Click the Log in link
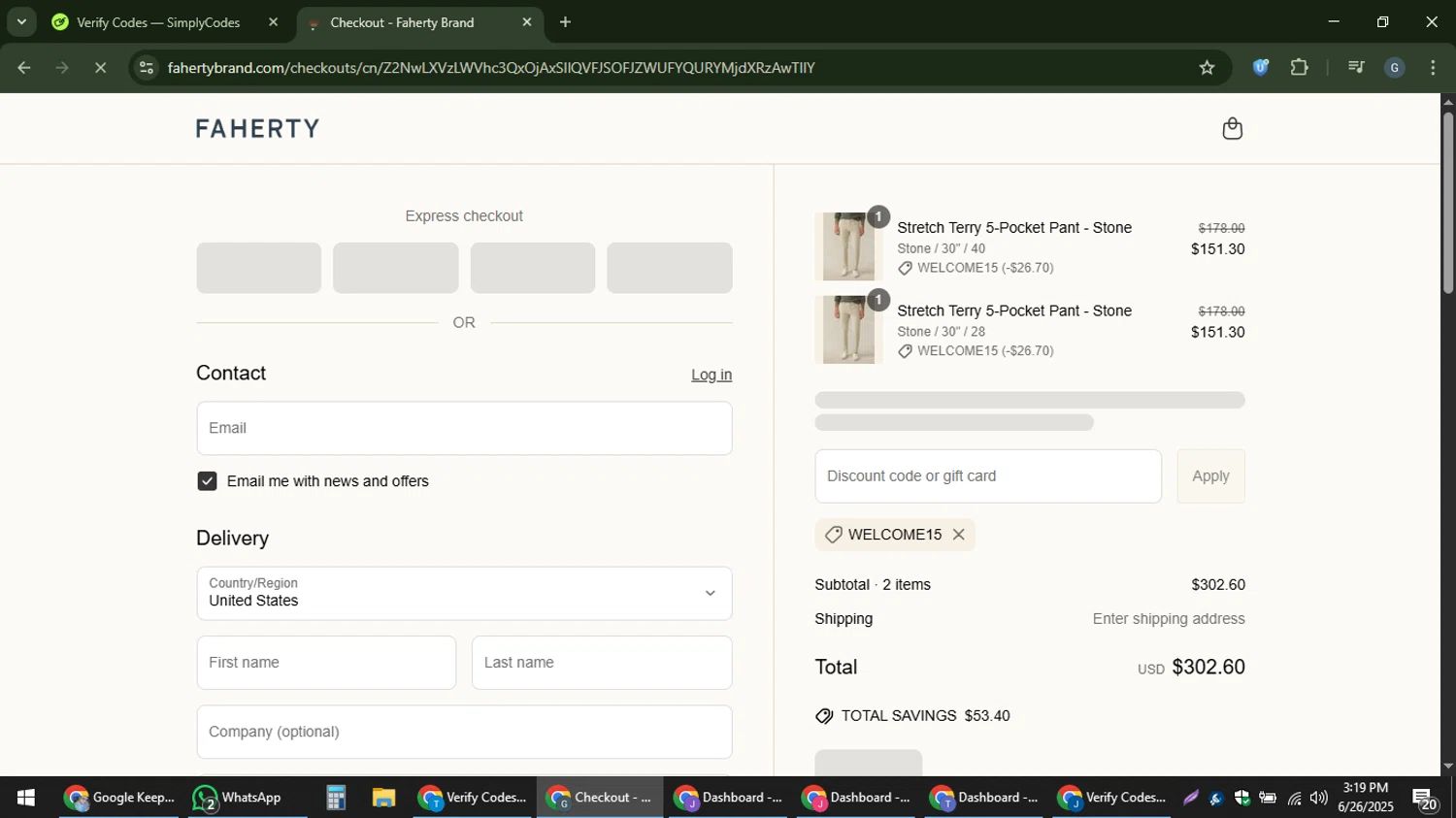Screen dimensions: 1456x818 (711, 375)
